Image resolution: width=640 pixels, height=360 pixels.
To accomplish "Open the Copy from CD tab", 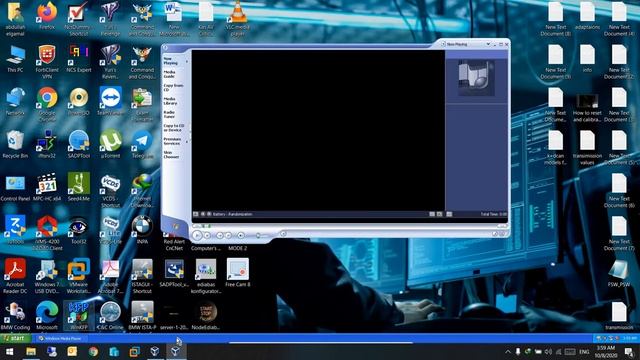I will (173, 87).
